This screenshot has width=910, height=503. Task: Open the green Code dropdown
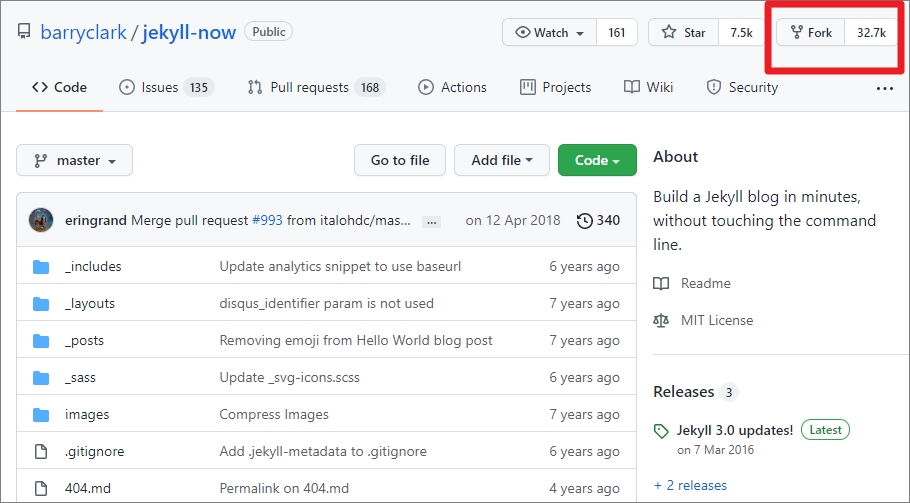tap(597, 160)
